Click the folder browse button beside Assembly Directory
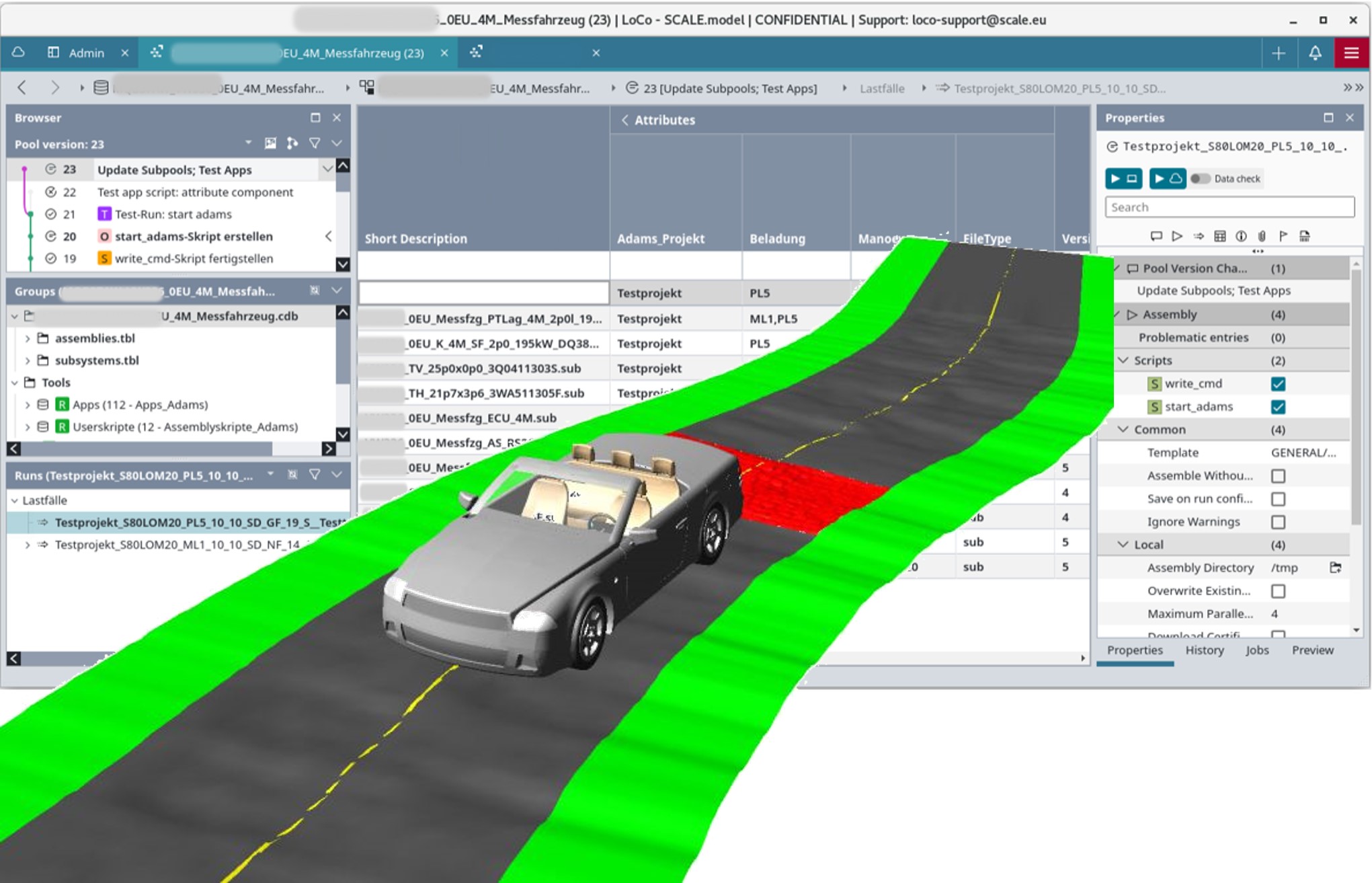 coord(1336,567)
